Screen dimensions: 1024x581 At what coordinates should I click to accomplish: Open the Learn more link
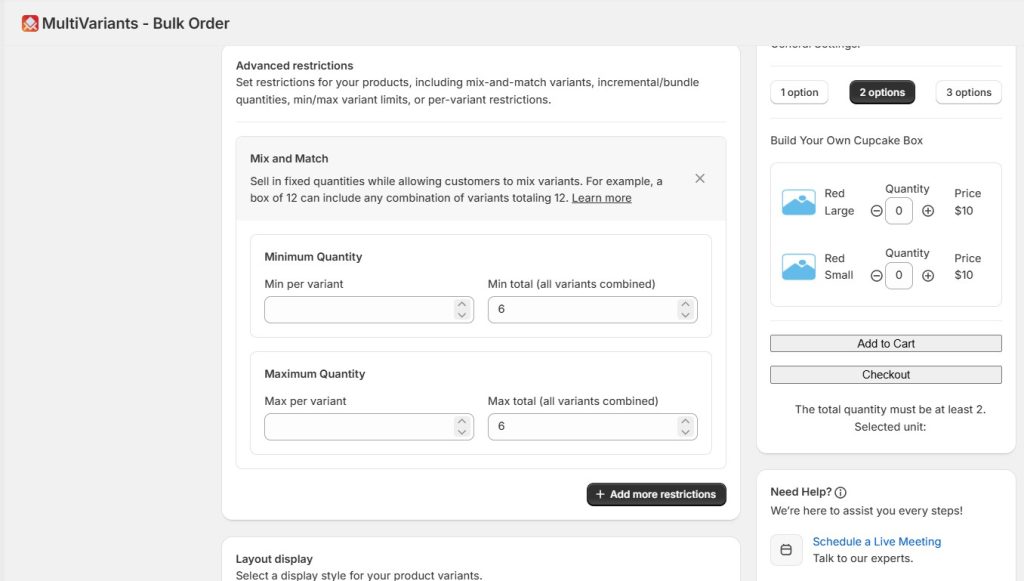[601, 198]
